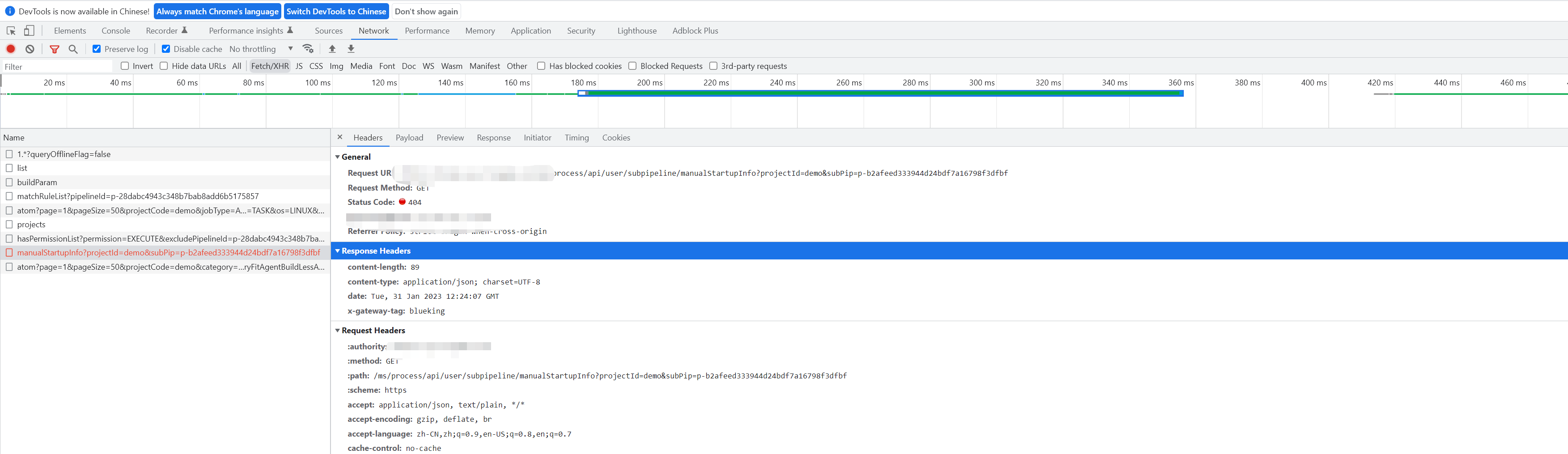This screenshot has height=454, width=1568.
Task: Clear the network requests log
Action: tap(30, 49)
